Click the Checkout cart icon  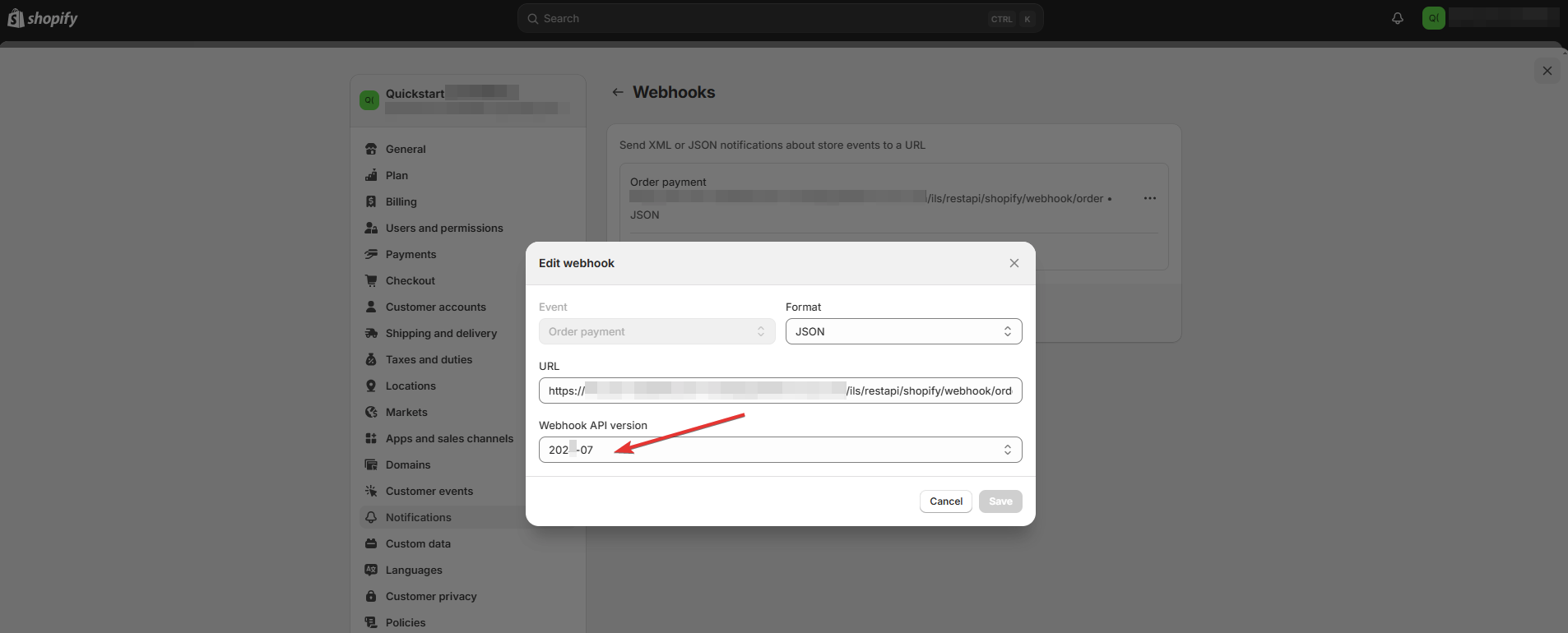[x=371, y=280]
